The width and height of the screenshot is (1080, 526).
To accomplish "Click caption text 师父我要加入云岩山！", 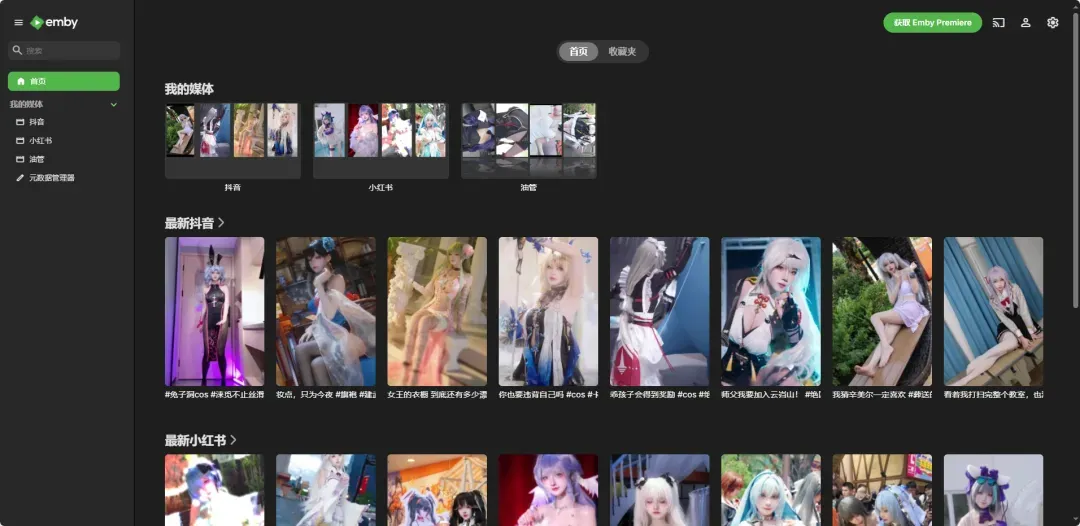I will pyautogui.click(x=771, y=394).
